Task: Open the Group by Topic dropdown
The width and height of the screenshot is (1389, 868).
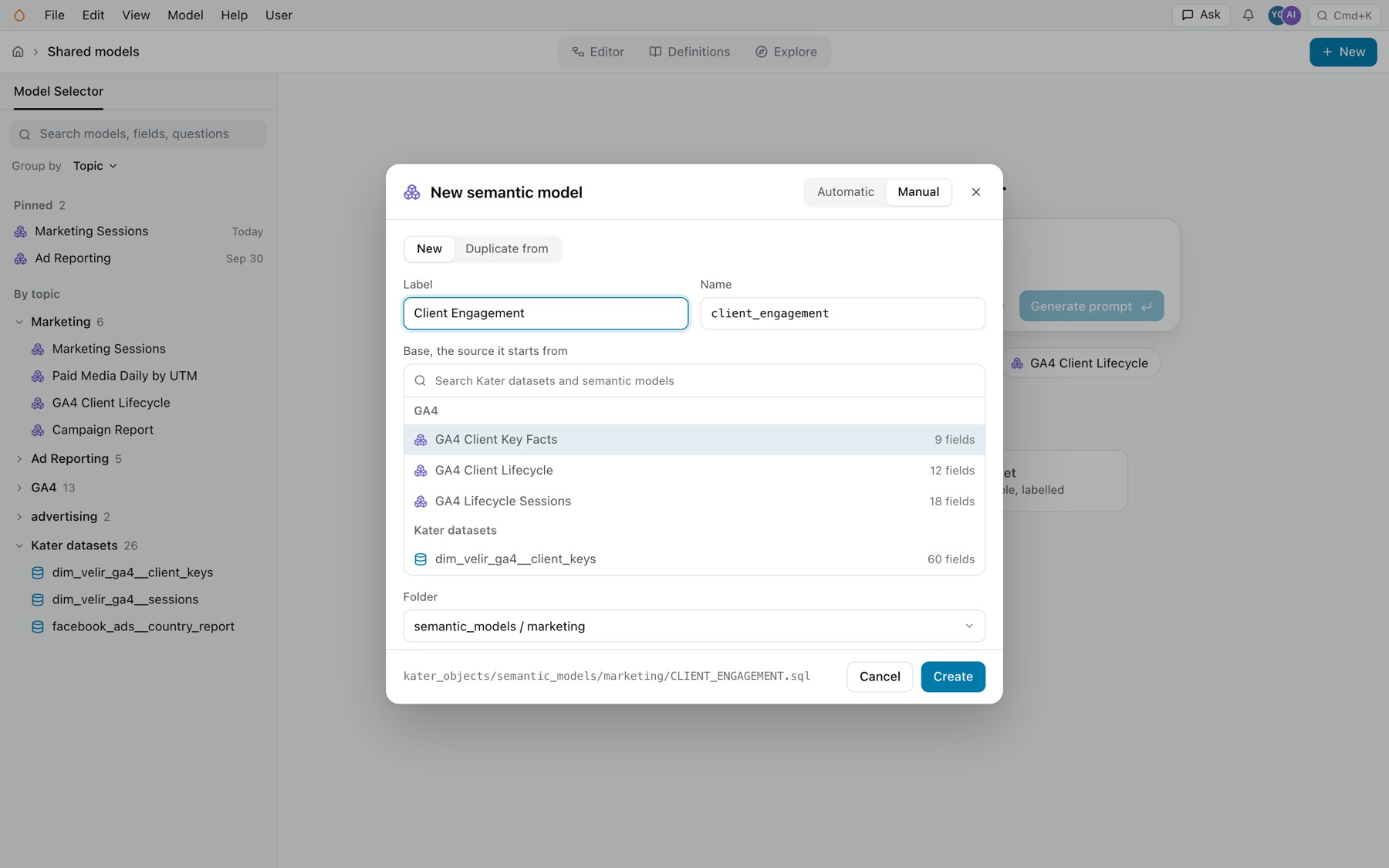Action: coord(95,166)
